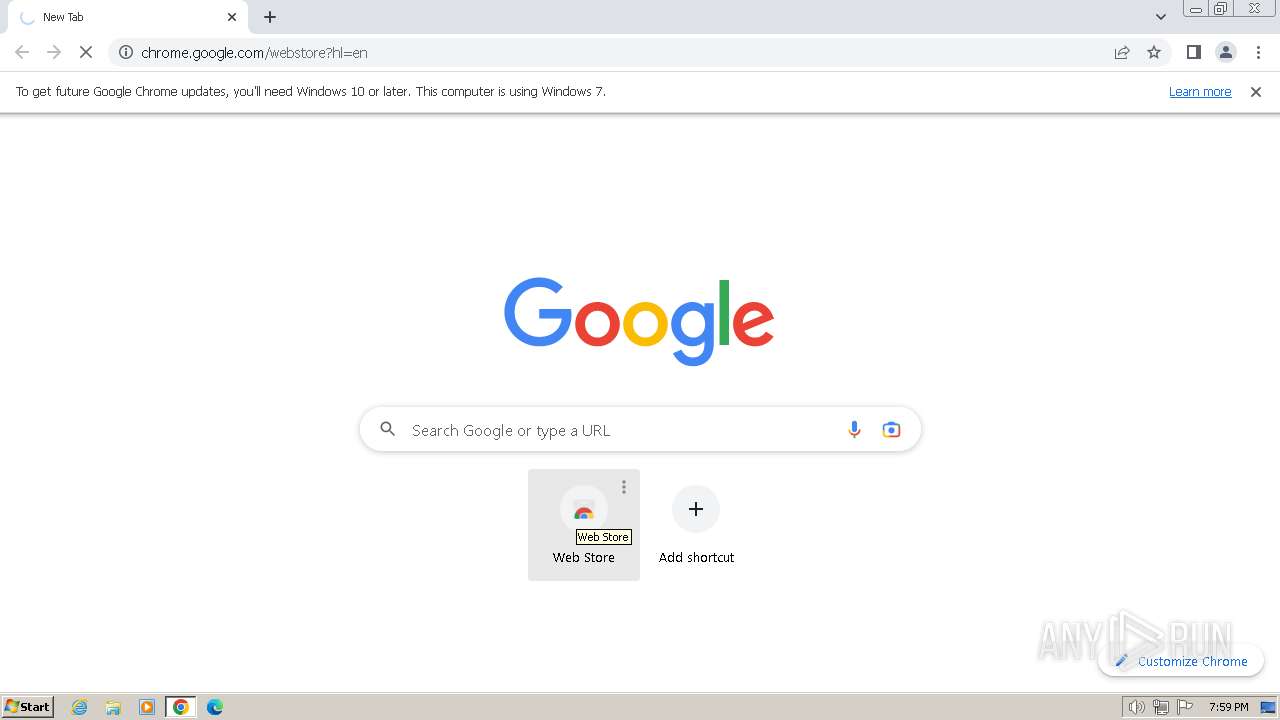
Task: Stop loading the page
Action: [x=86, y=52]
